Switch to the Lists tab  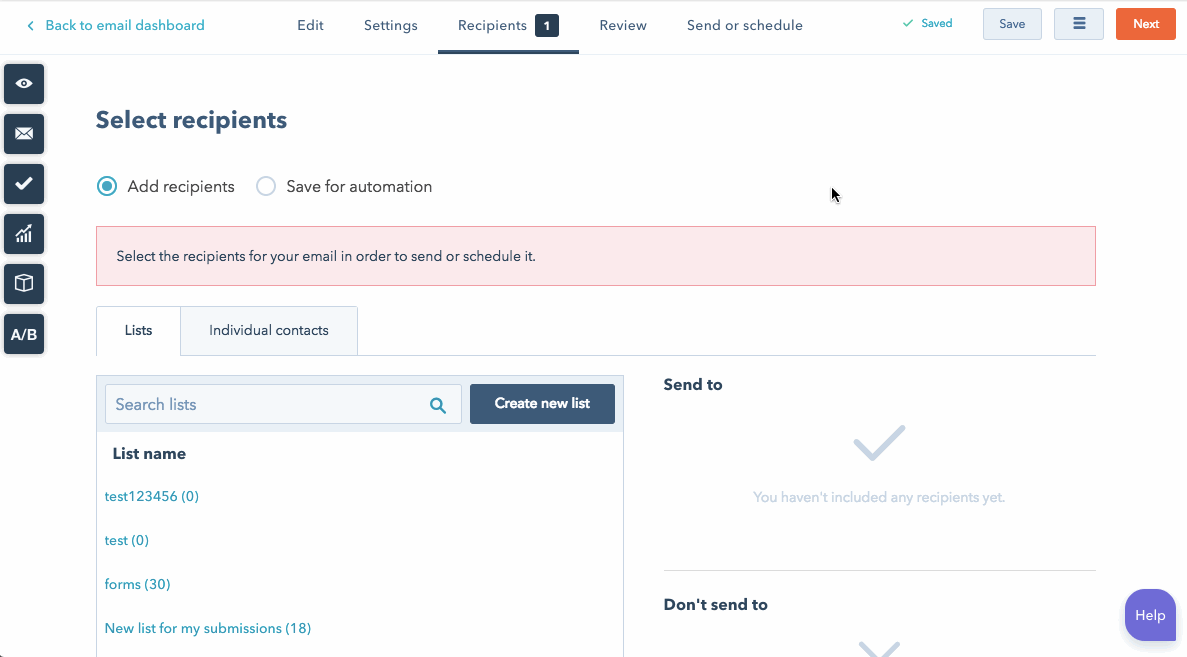click(139, 331)
